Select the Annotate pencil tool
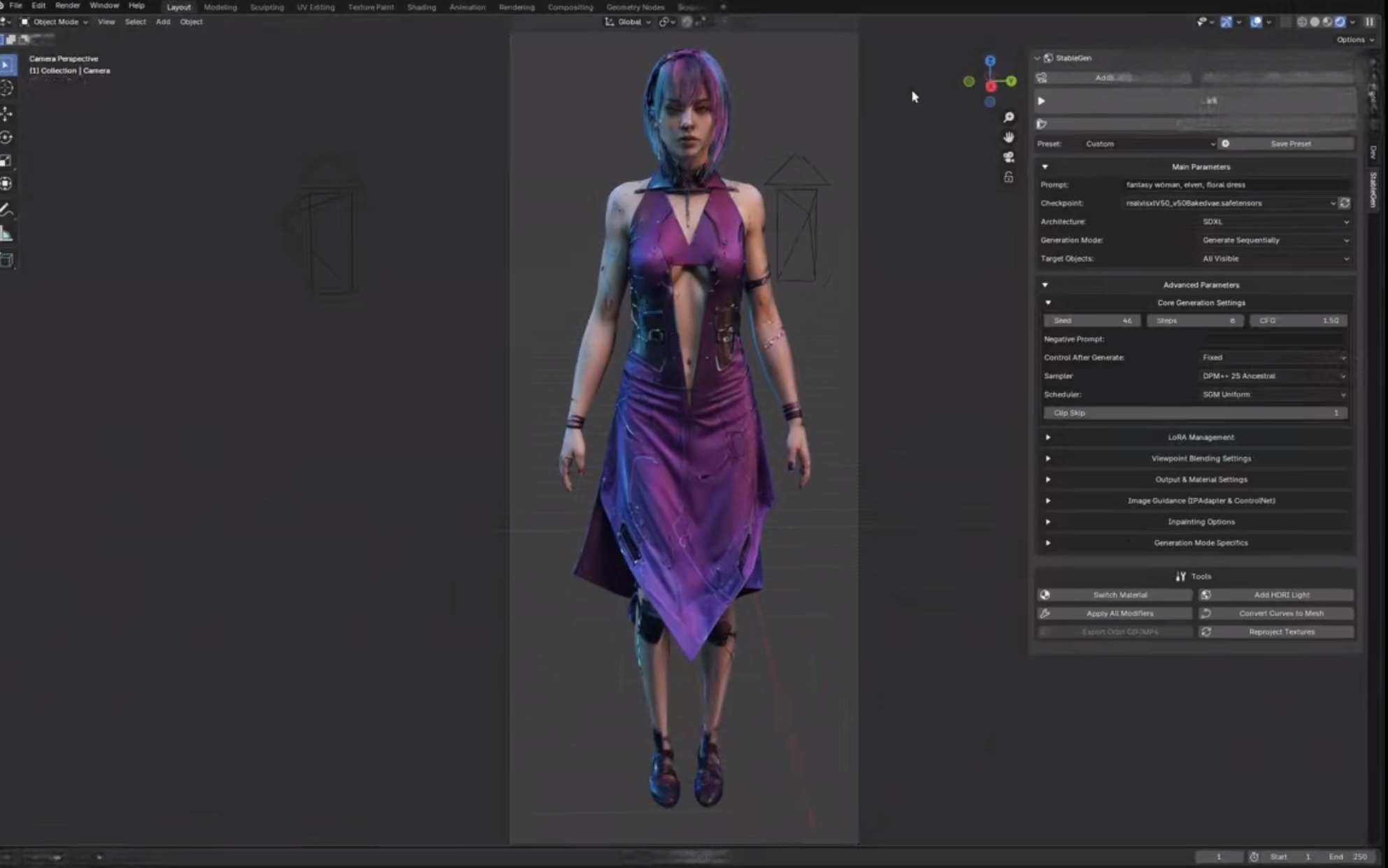The image size is (1388, 868). pos(7,210)
